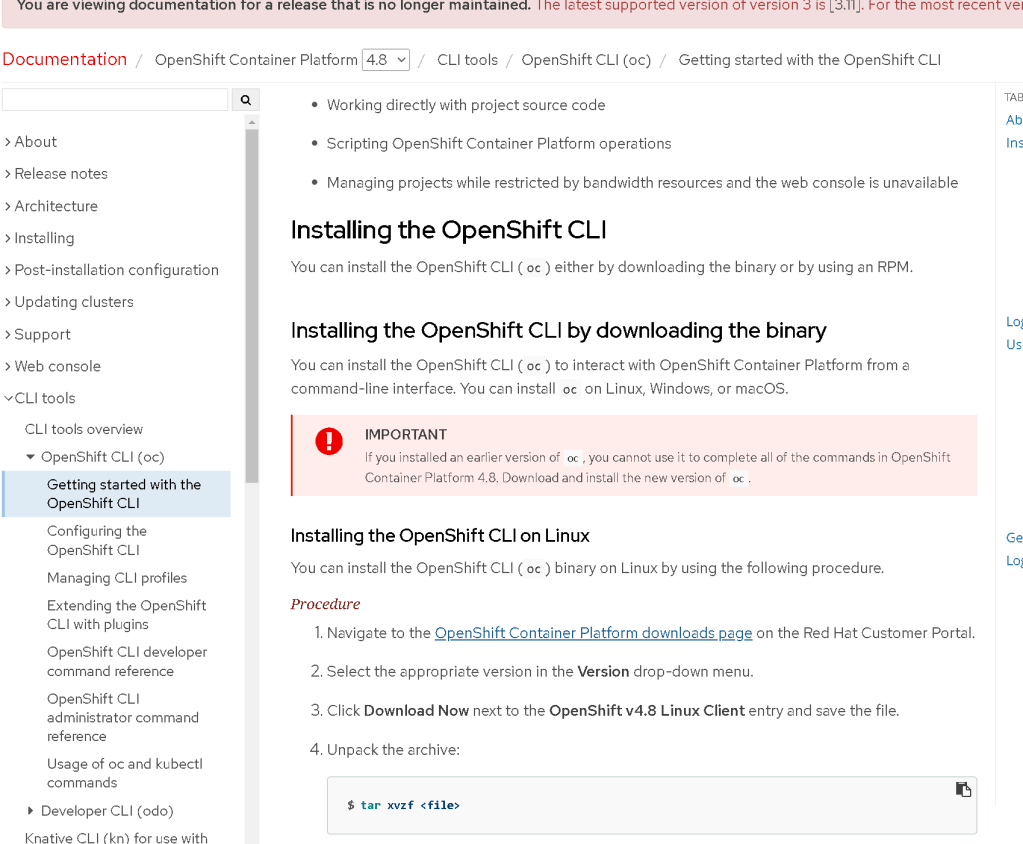
Task: Open OpenShift CLI administrator command reference
Action: point(123,717)
